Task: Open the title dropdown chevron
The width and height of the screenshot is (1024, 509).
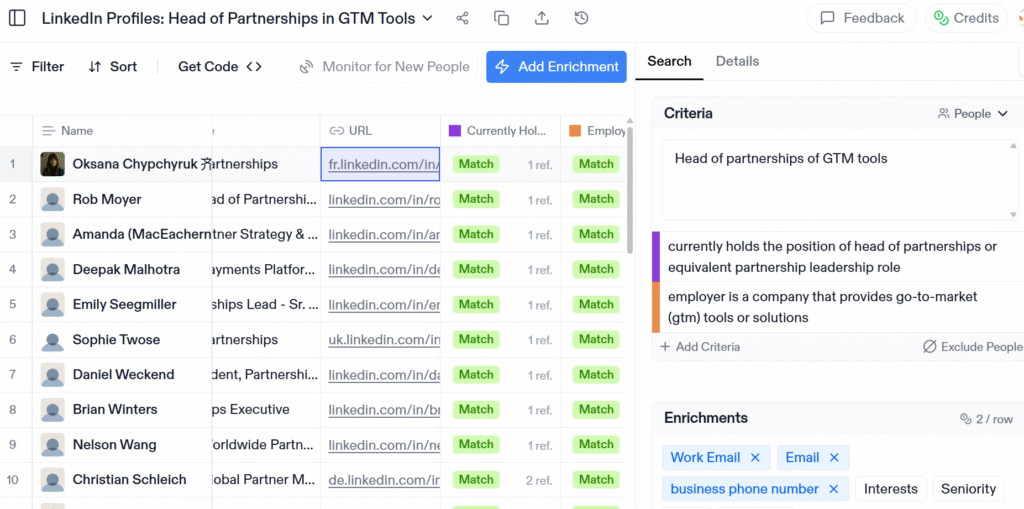Action: [428, 18]
